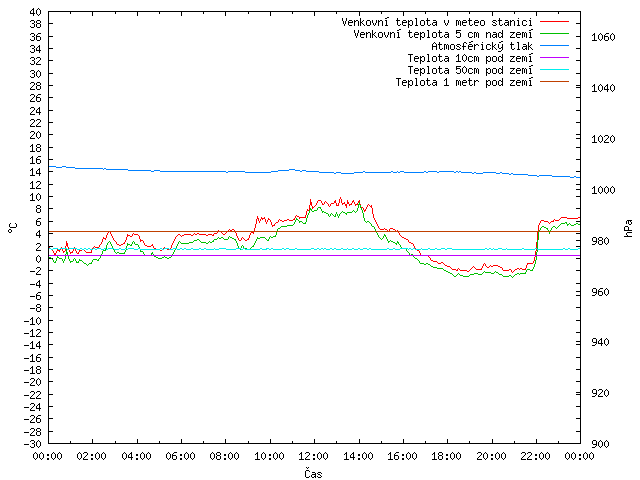Click the 30 °C axis value
The height and width of the screenshot is (480, 640).
(x=36, y=74)
